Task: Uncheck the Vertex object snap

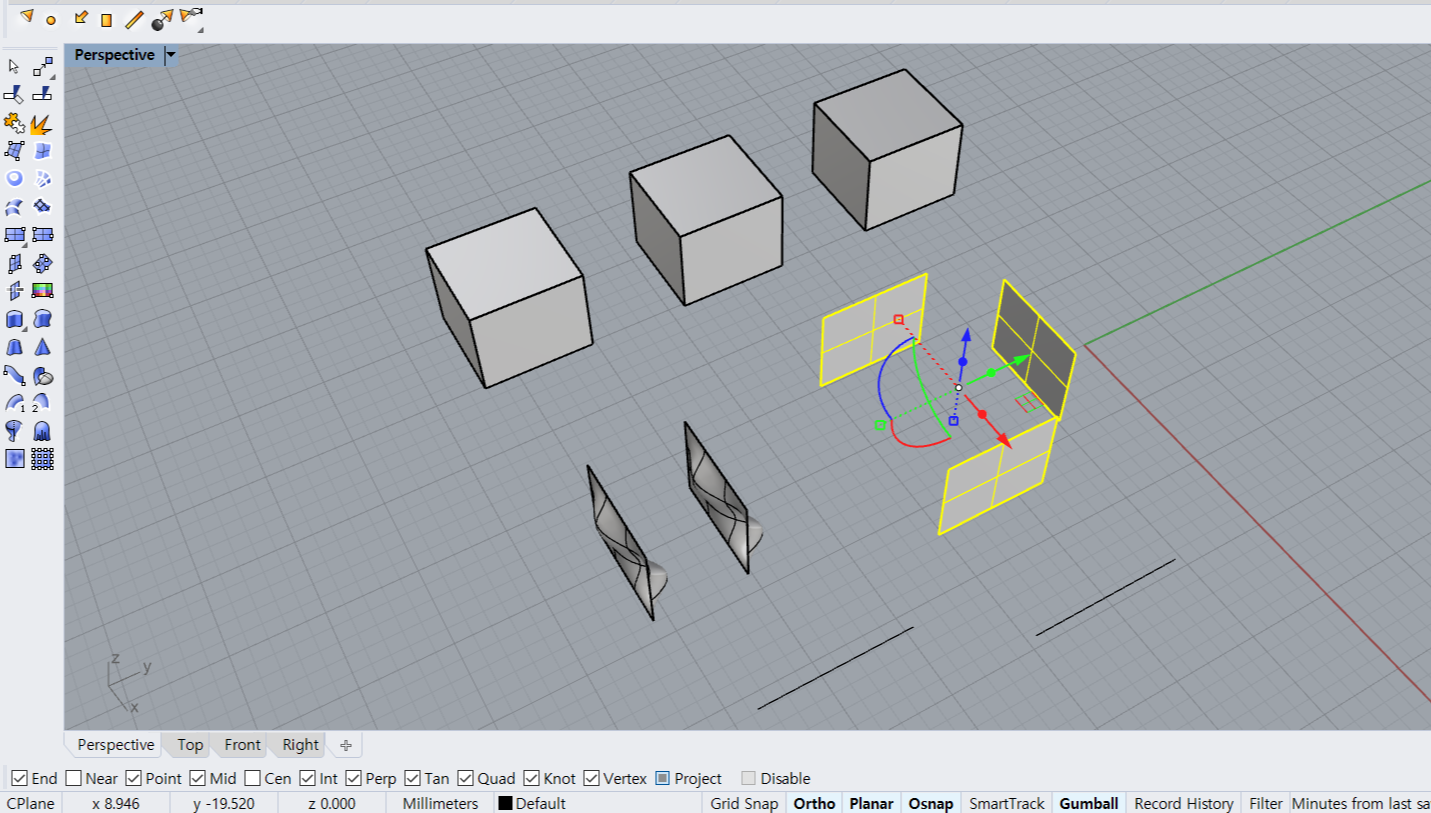Action: pyautogui.click(x=592, y=778)
